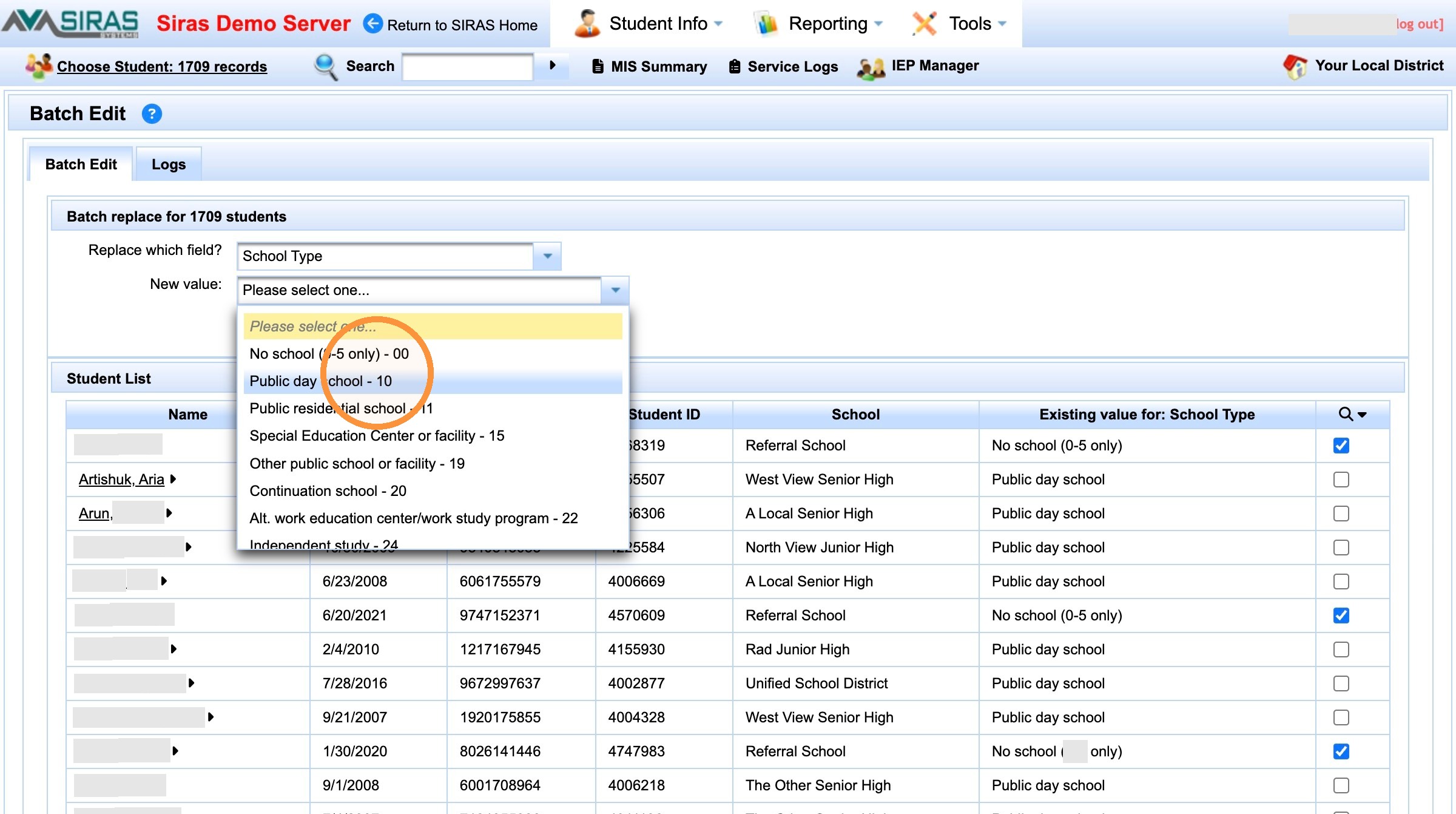Viewport: 1456px width, 814px height.
Task: Check box for student ID 4006669 row
Action: point(1341,582)
